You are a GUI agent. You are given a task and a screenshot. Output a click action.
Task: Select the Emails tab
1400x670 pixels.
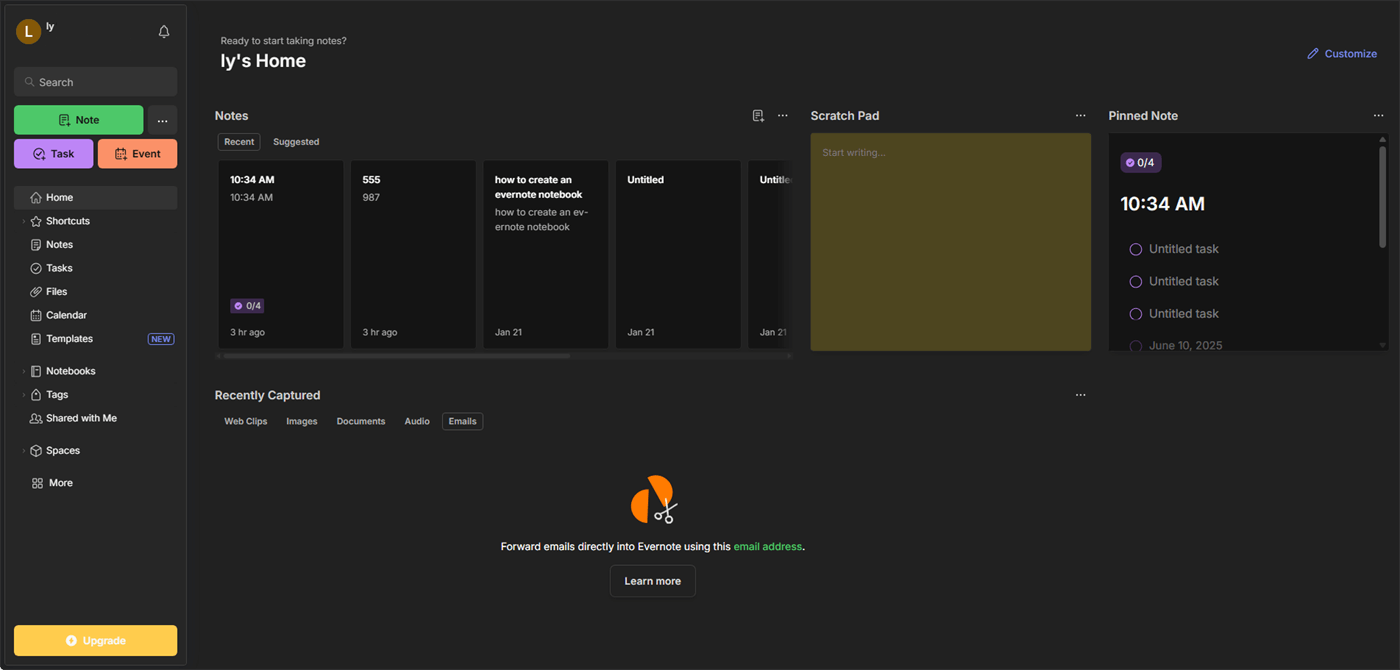pos(462,422)
